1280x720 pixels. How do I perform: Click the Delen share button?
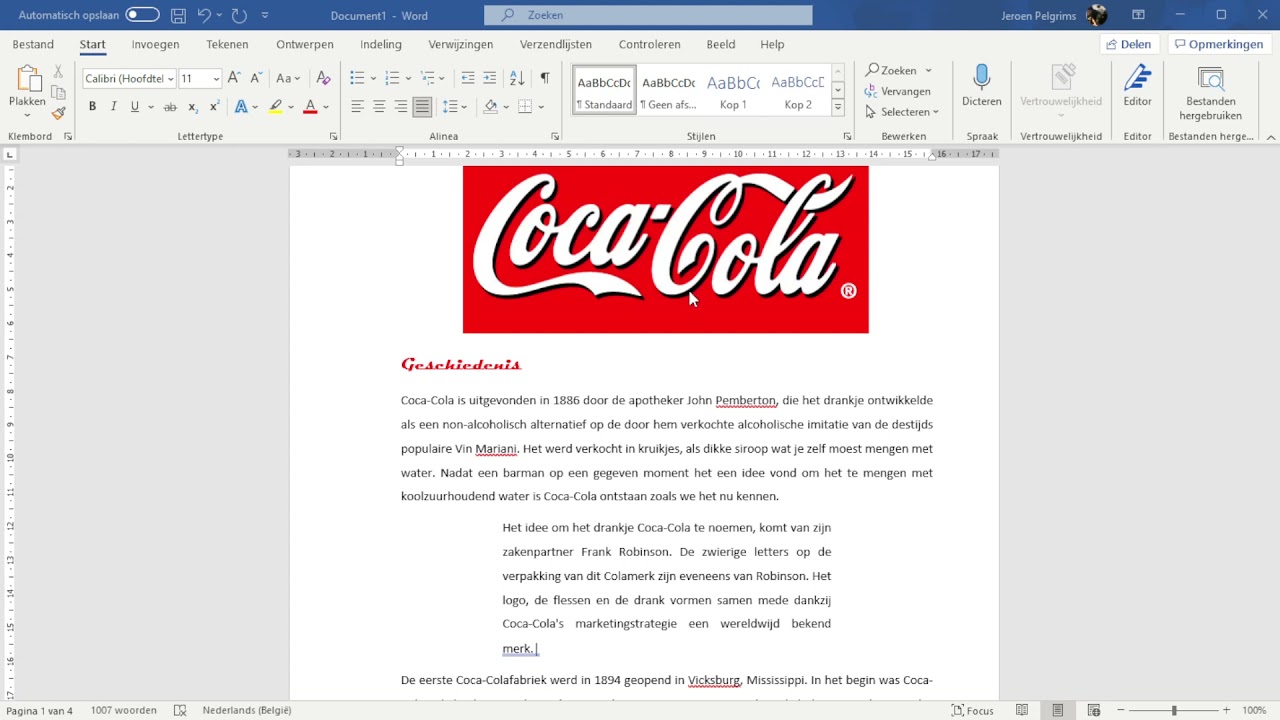click(x=1128, y=44)
